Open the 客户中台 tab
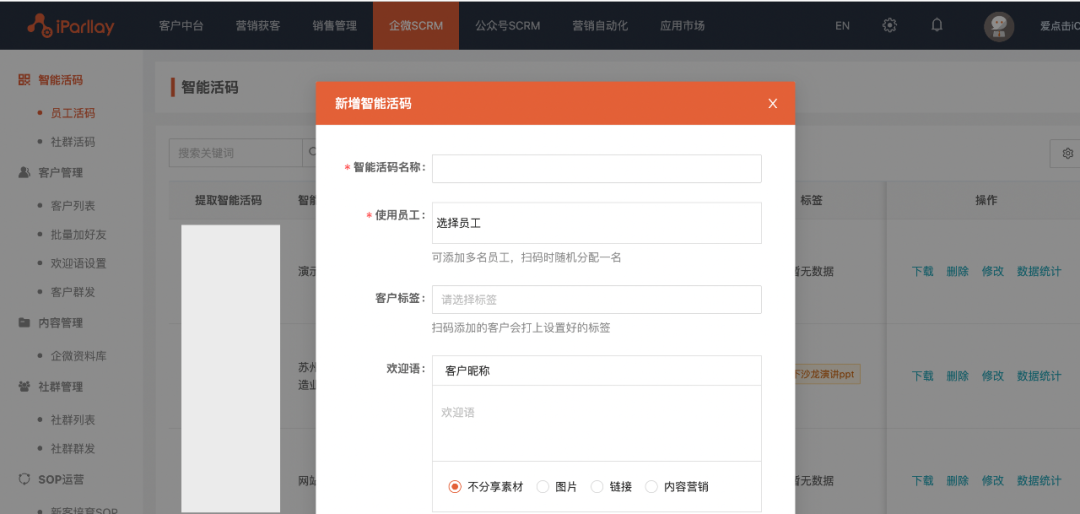 181,26
